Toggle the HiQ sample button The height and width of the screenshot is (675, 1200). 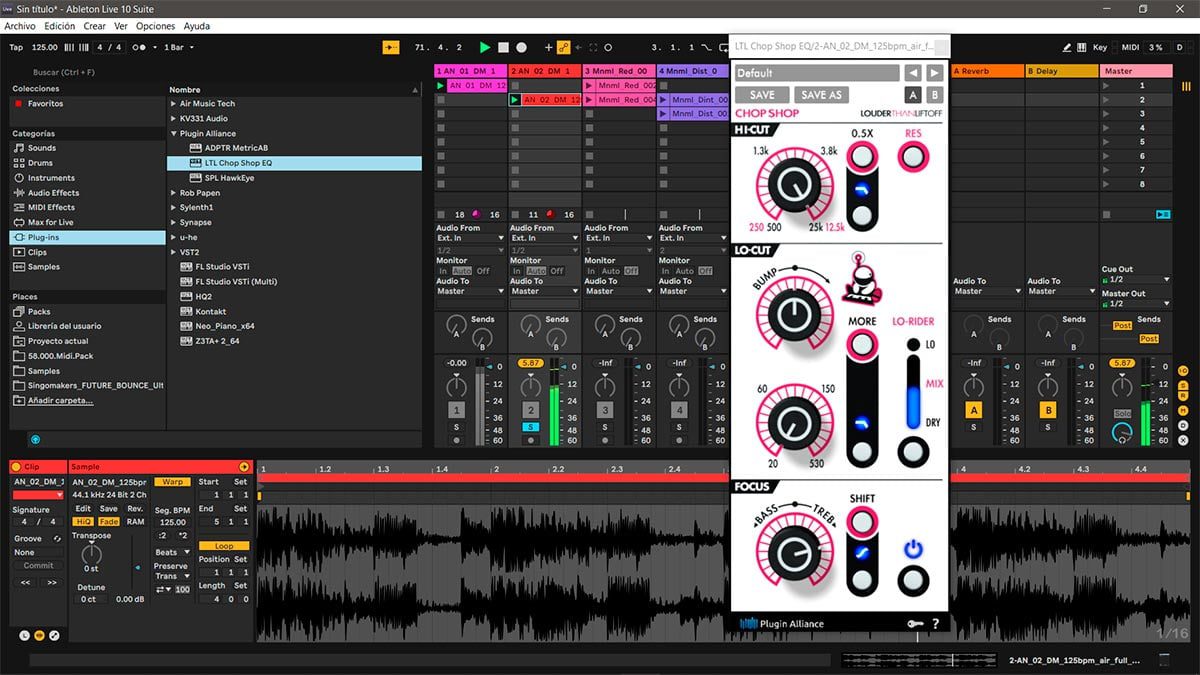click(83, 521)
